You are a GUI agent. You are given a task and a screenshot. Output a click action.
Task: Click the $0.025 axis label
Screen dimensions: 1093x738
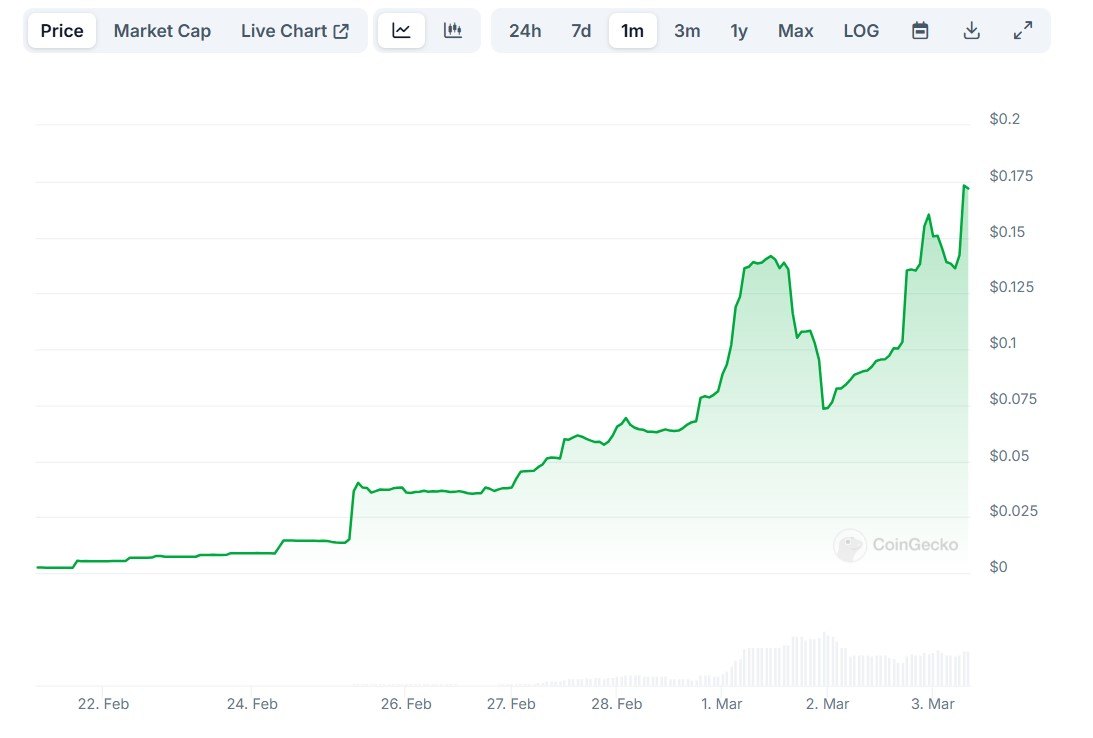1014,511
